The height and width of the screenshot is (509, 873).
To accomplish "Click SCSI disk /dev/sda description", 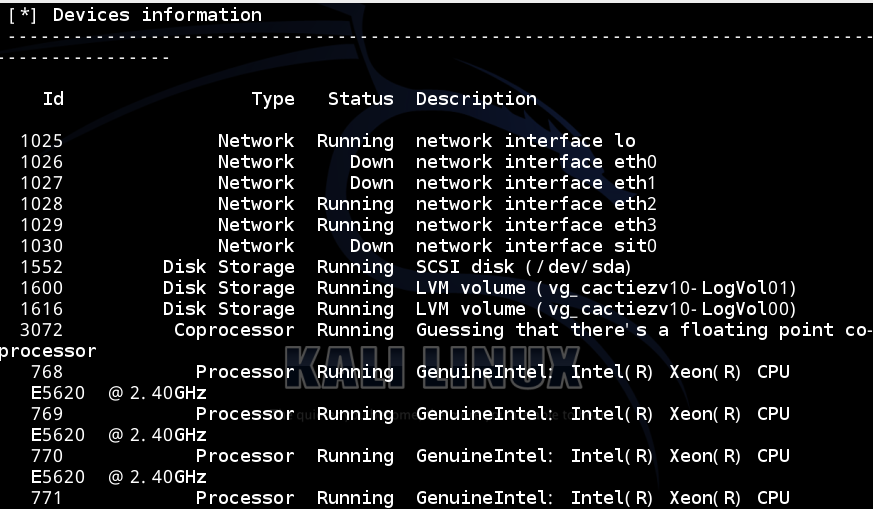I will [x=523, y=267].
